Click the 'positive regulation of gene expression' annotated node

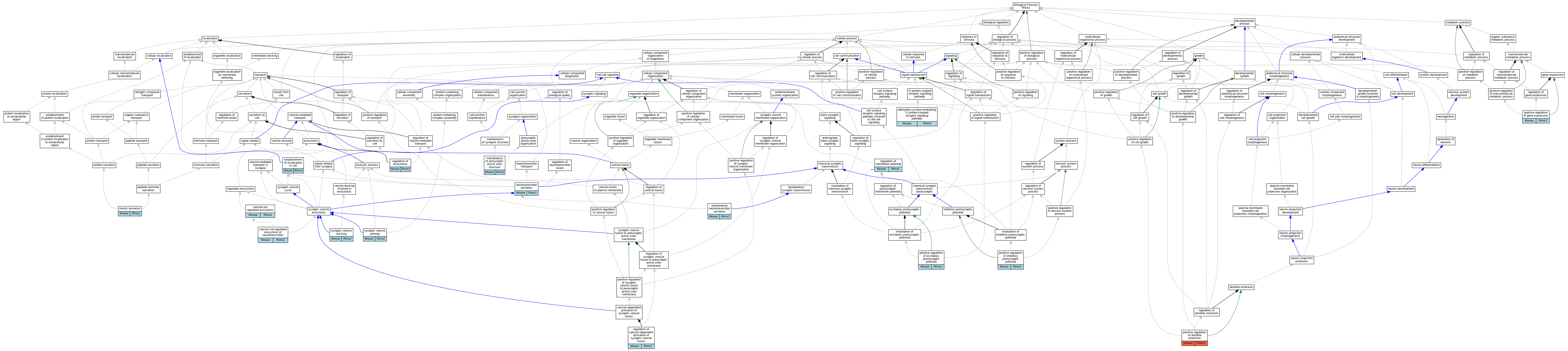pos(1536,117)
